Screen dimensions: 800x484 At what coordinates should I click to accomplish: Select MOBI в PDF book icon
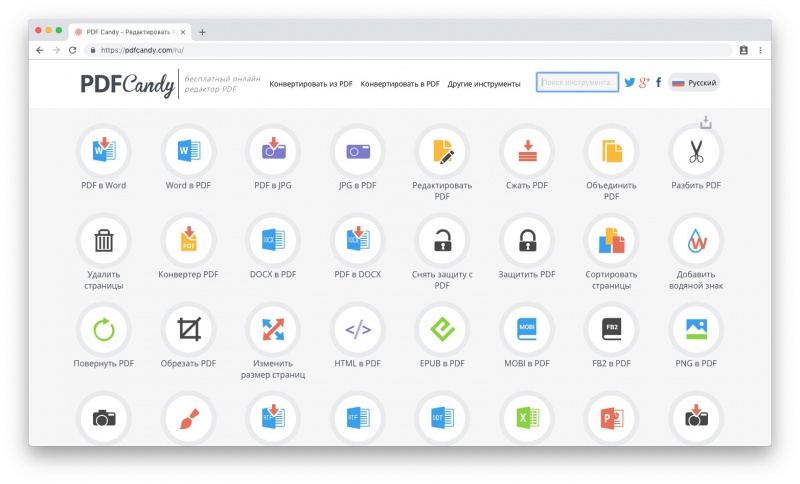[527, 329]
